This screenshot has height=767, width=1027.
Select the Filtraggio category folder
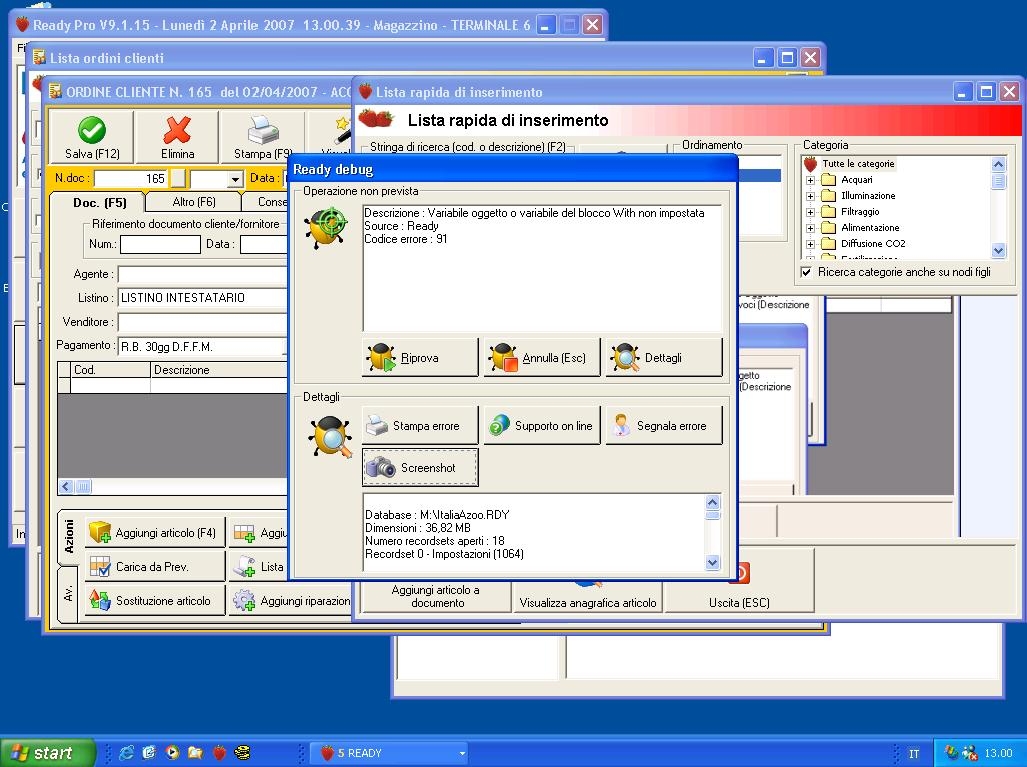pyautogui.click(x=859, y=212)
